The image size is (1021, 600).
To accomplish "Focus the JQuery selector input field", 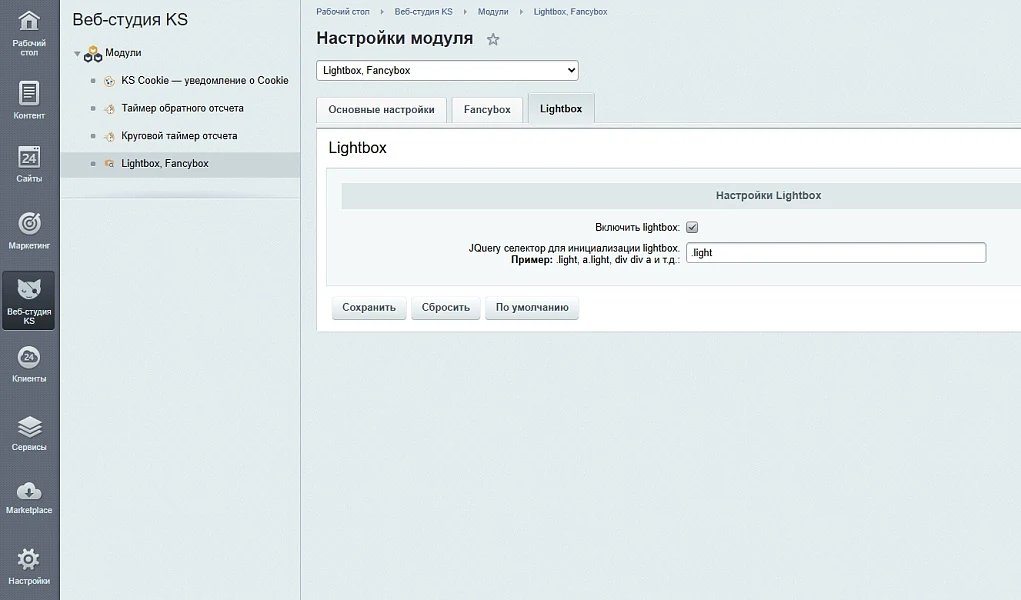I will [836, 253].
